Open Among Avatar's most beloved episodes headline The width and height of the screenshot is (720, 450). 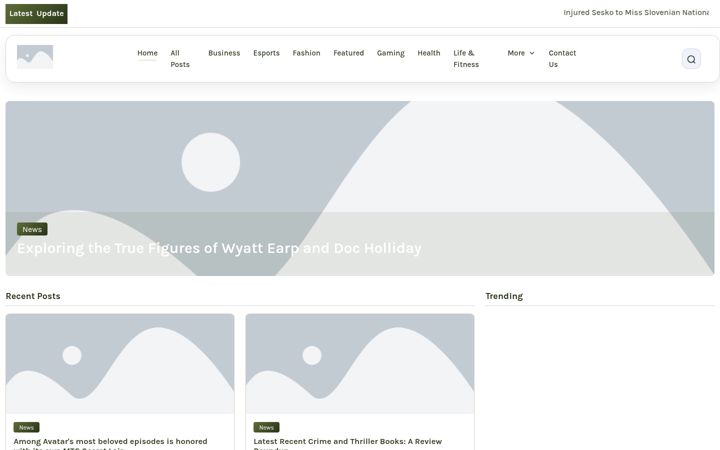pyautogui.click(x=110, y=444)
